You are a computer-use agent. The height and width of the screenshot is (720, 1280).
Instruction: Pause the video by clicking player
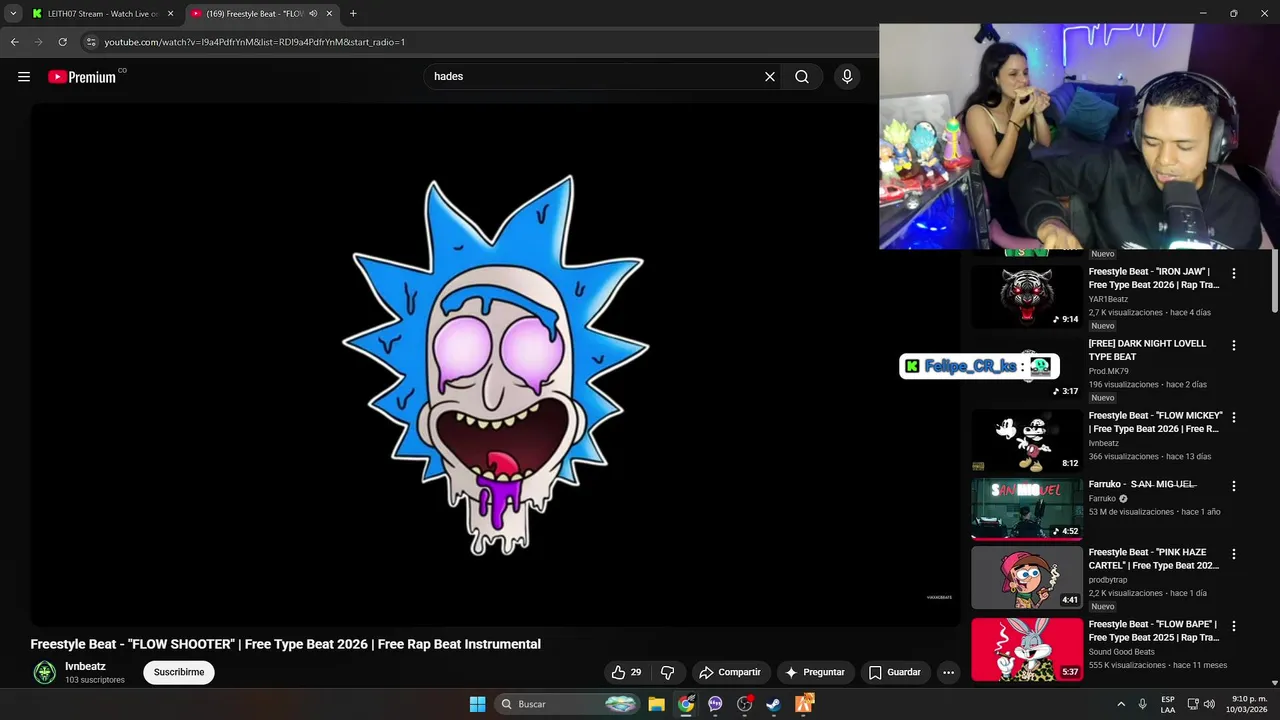[495, 365]
